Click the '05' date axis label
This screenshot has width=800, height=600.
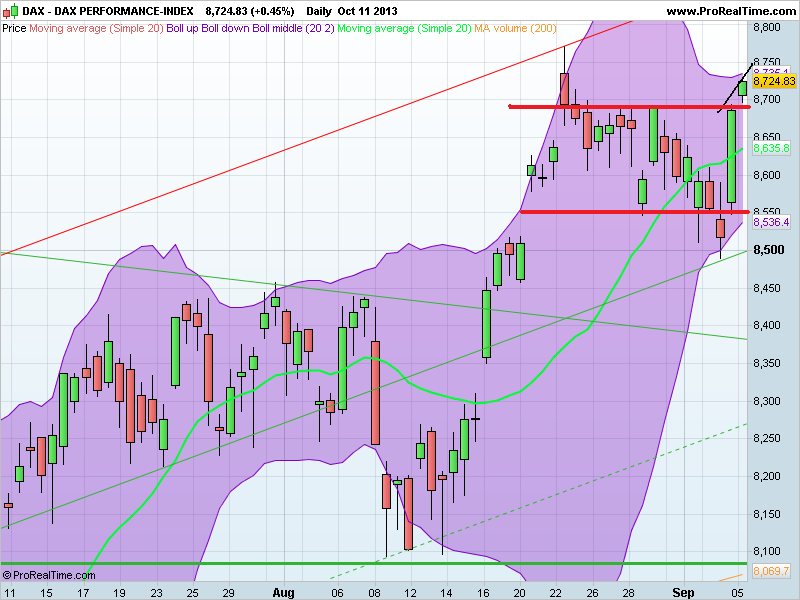tap(737, 593)
